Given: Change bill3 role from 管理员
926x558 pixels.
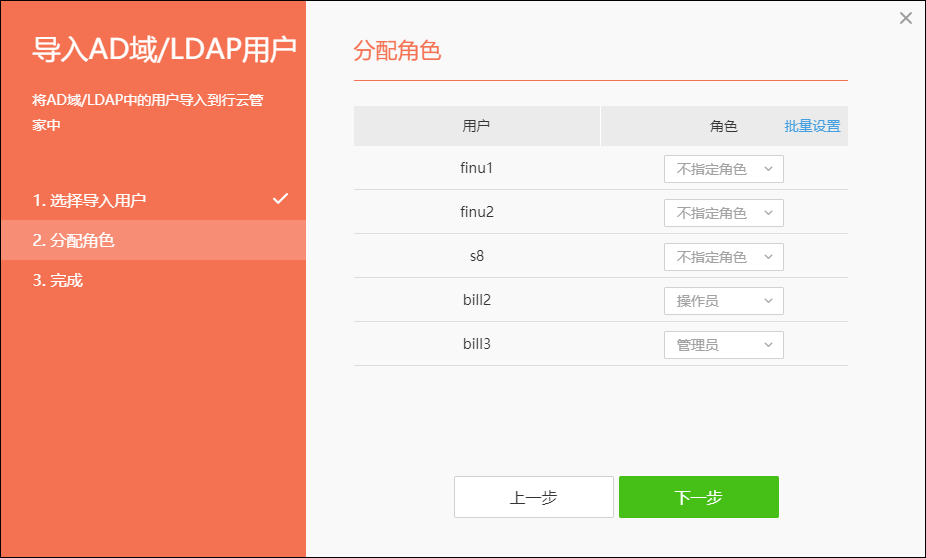Looking at the screenshot, I should coord(723,345).
